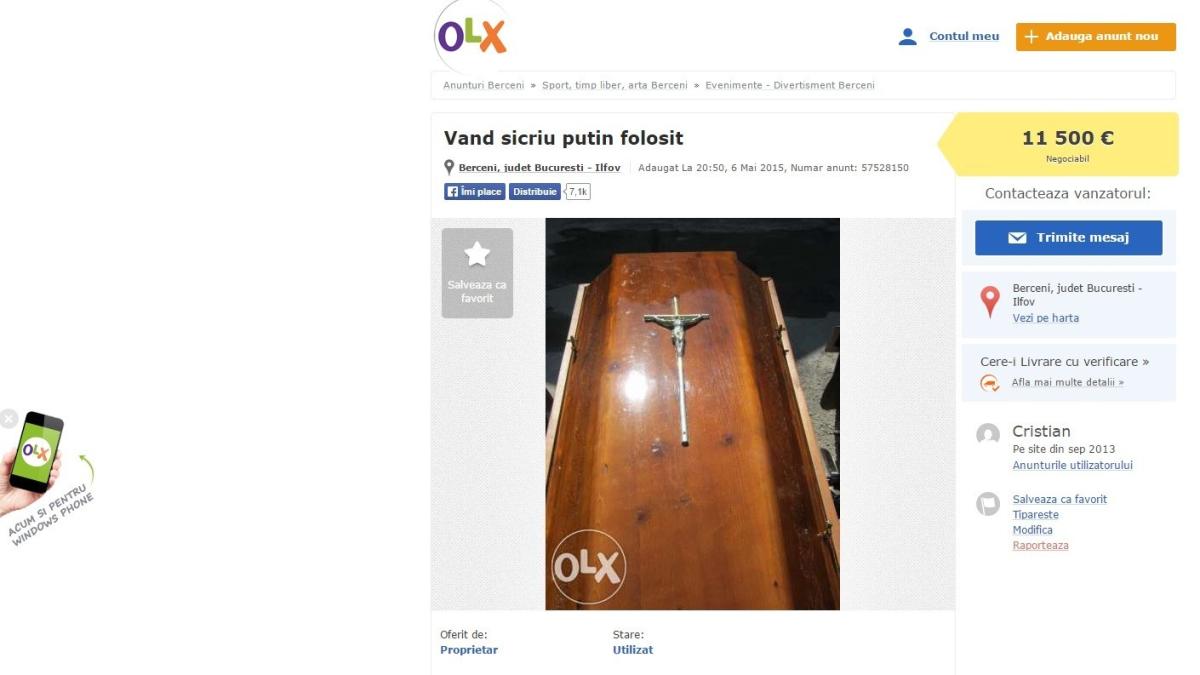Click Adauga anunt nou button
The width and height of the screenshot is (1200, 675).
click(x=1096, y=37)
